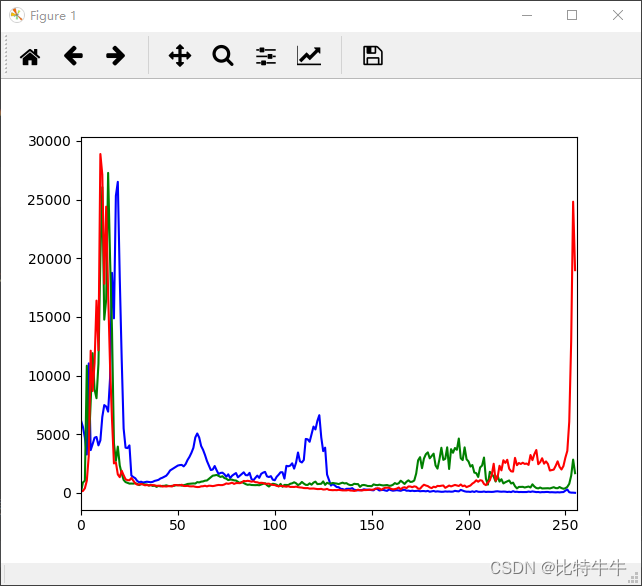Go forward to next view

click(x=115, y=56)
